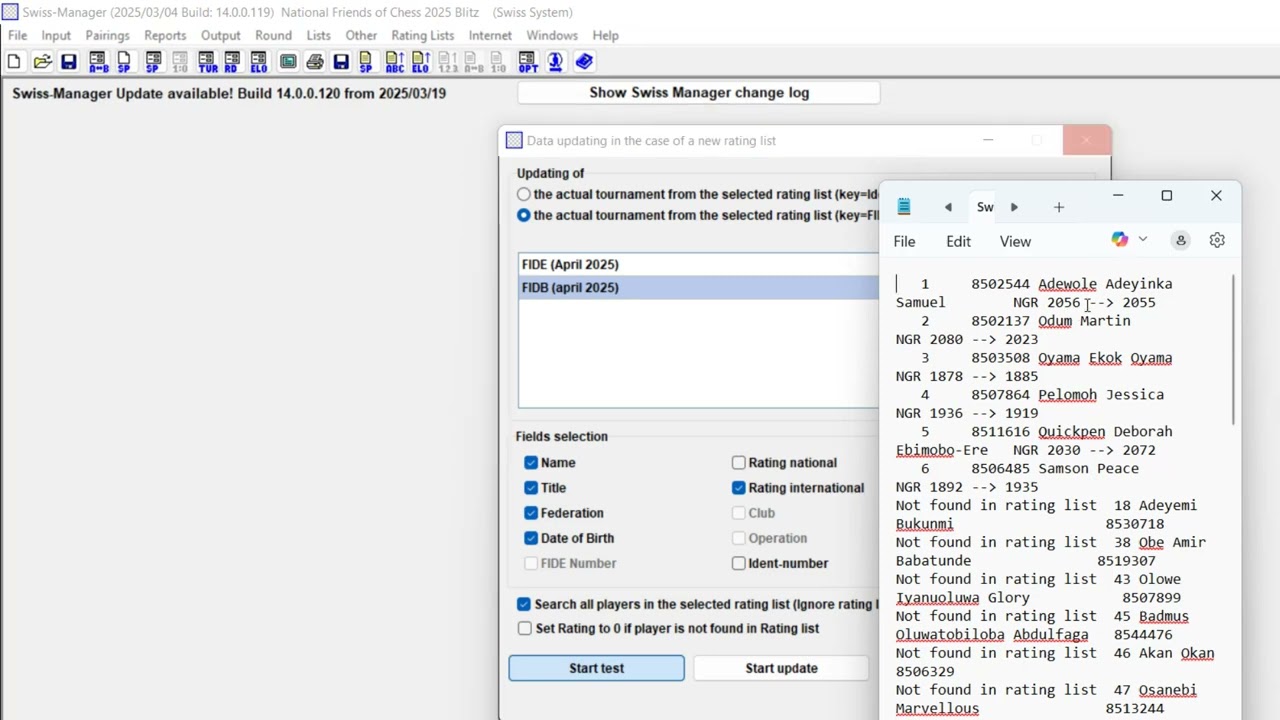Click the yellow ABC sort toolbar icon

[x=395, y=62]
